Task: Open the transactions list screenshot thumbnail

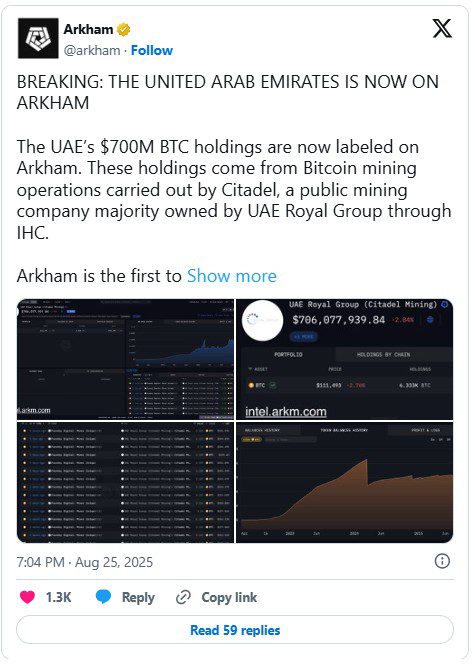Action: click(x=125, y=482)
